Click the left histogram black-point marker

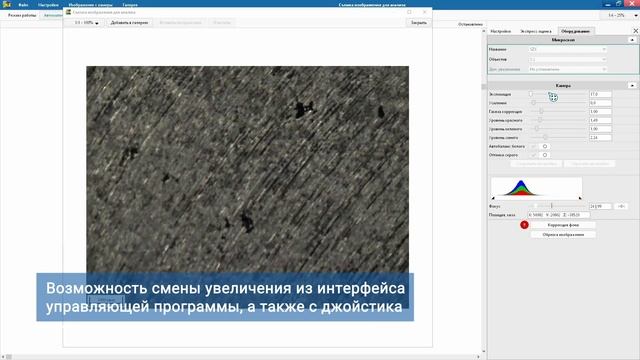coord(493,198)
